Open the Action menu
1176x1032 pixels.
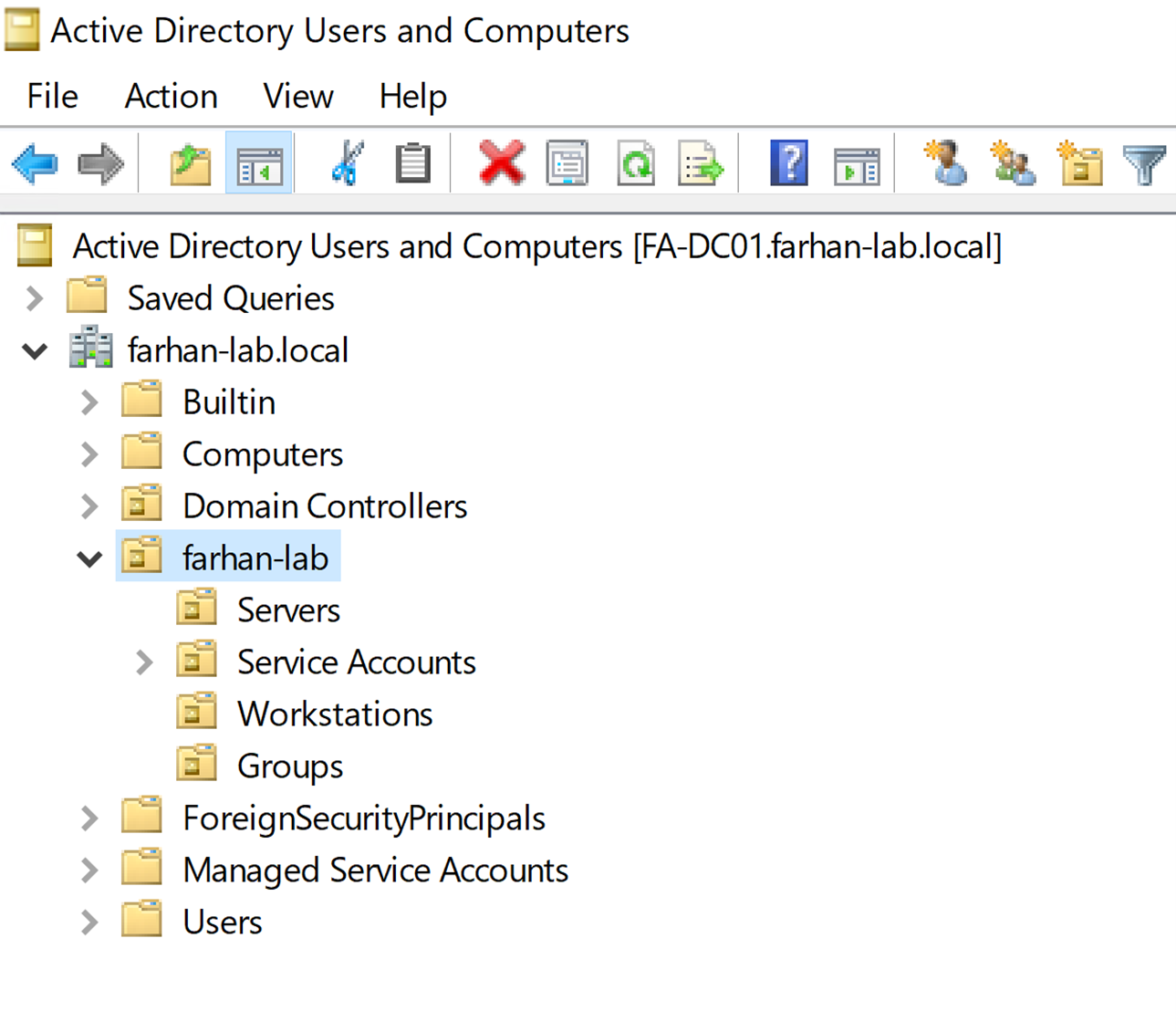pos(171,96)
